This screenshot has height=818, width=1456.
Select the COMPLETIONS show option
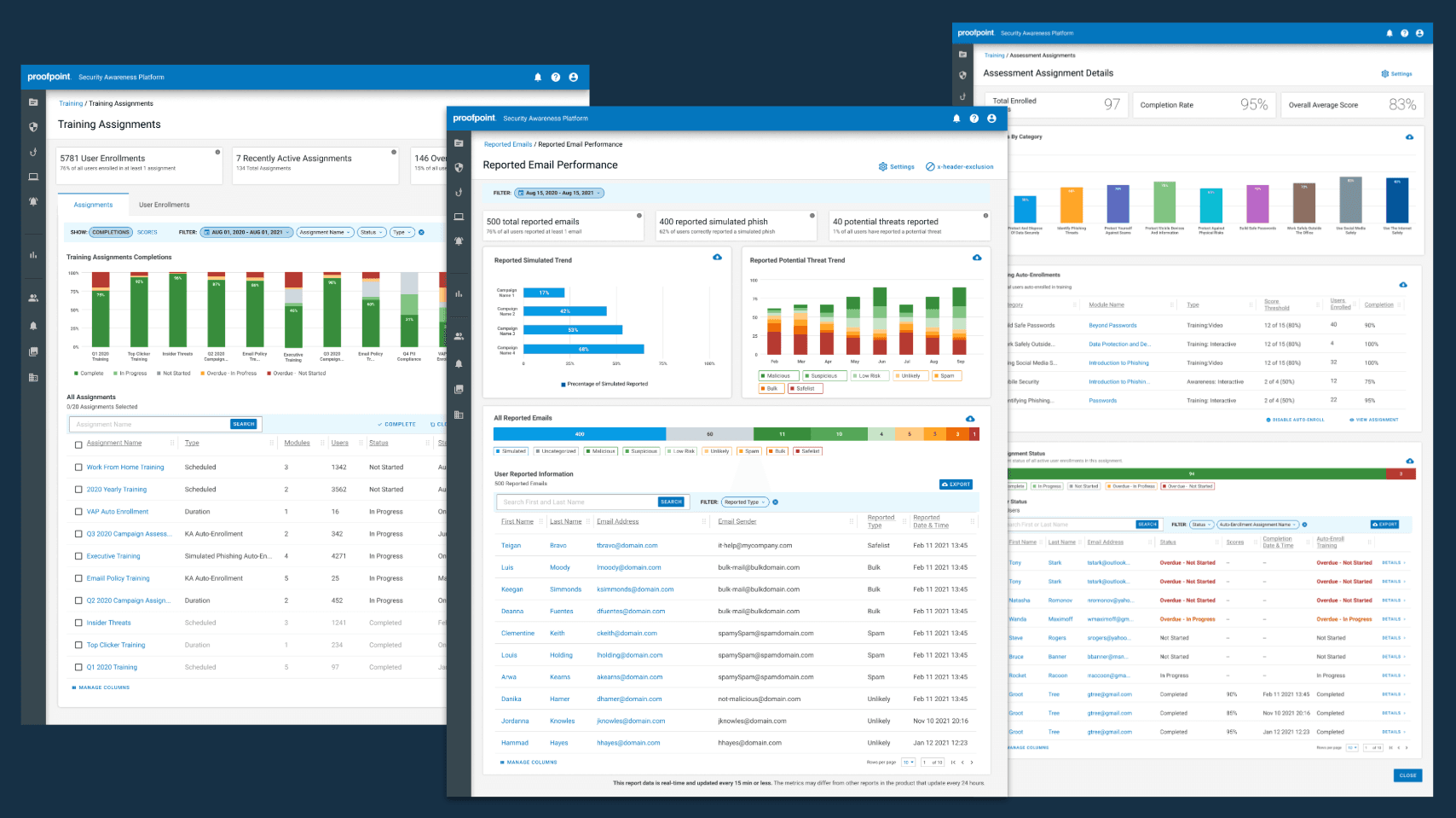pyautogui.click(x=111, y=232)
